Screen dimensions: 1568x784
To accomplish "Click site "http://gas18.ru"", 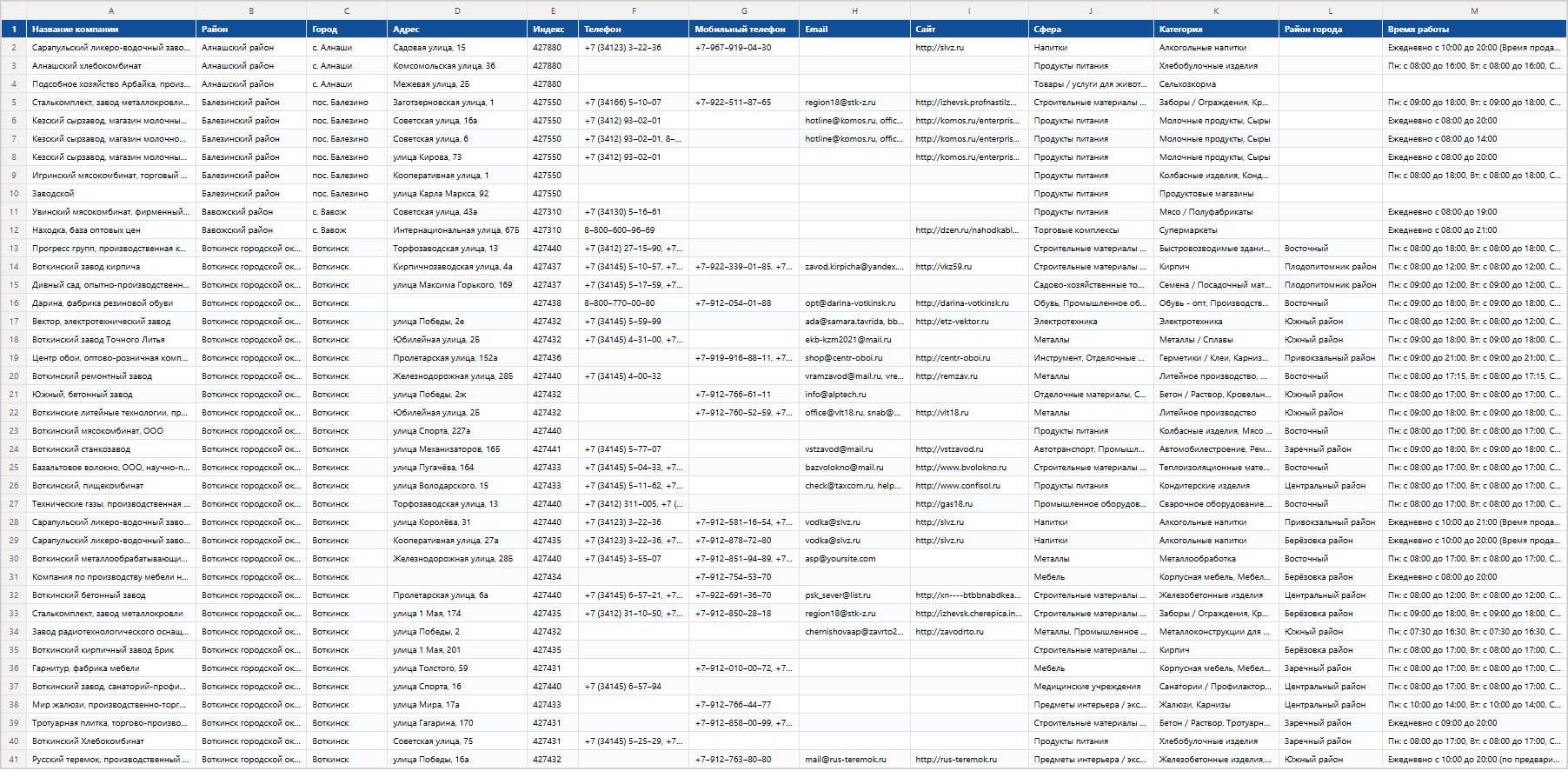I will coord(969,504).
